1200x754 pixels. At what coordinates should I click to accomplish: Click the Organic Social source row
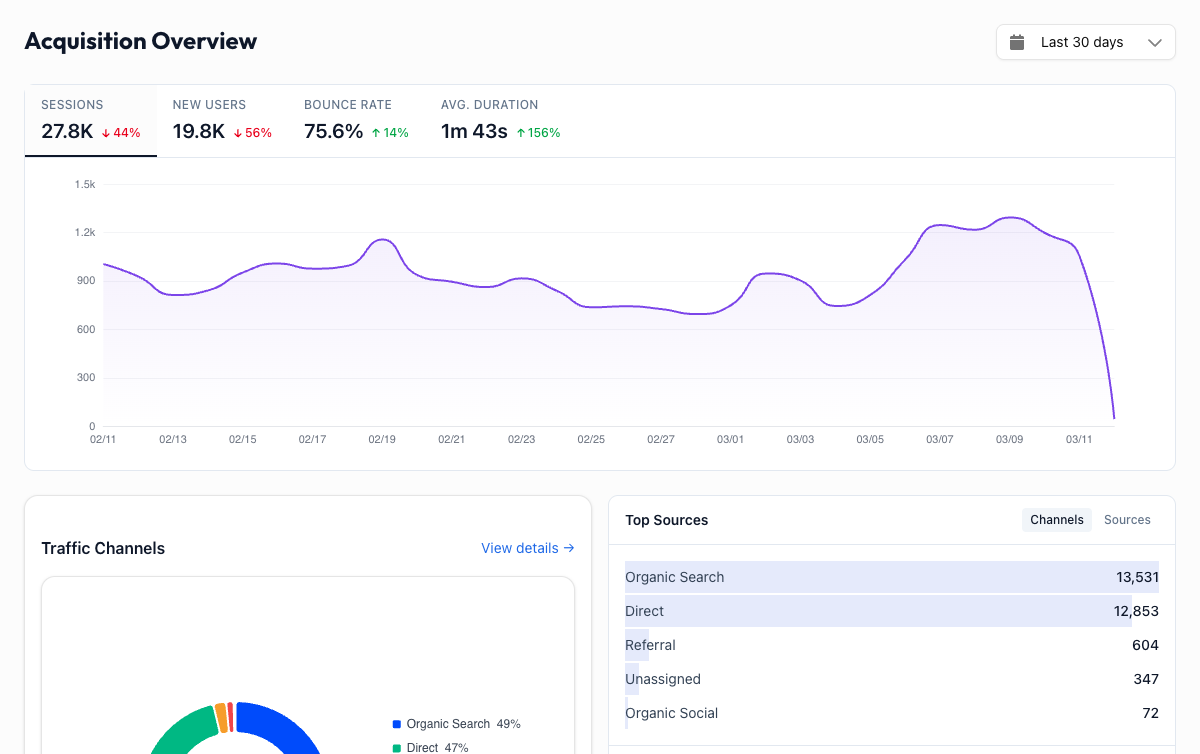pos(891,713)
